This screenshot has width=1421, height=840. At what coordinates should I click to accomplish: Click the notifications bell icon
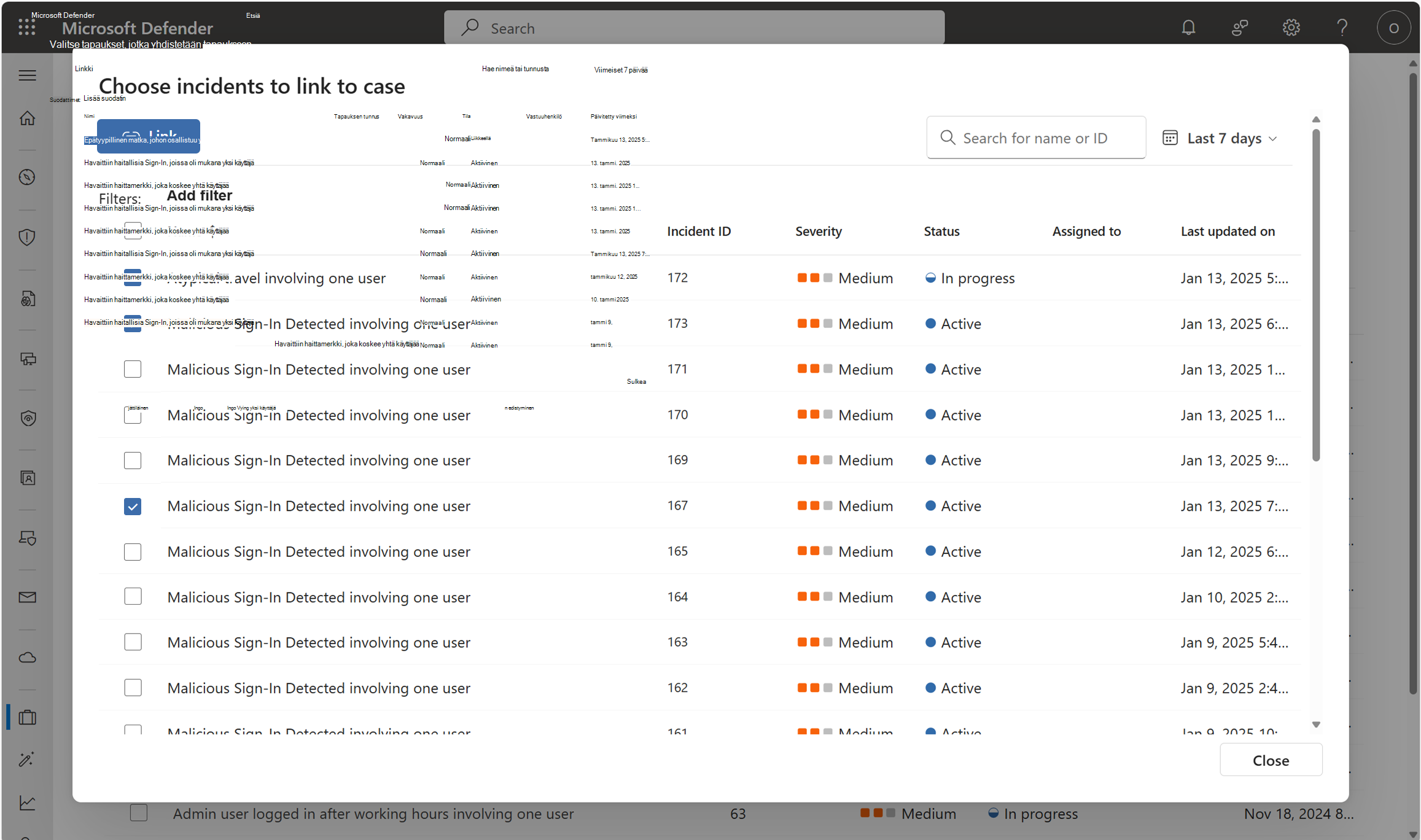[1188, 28]
